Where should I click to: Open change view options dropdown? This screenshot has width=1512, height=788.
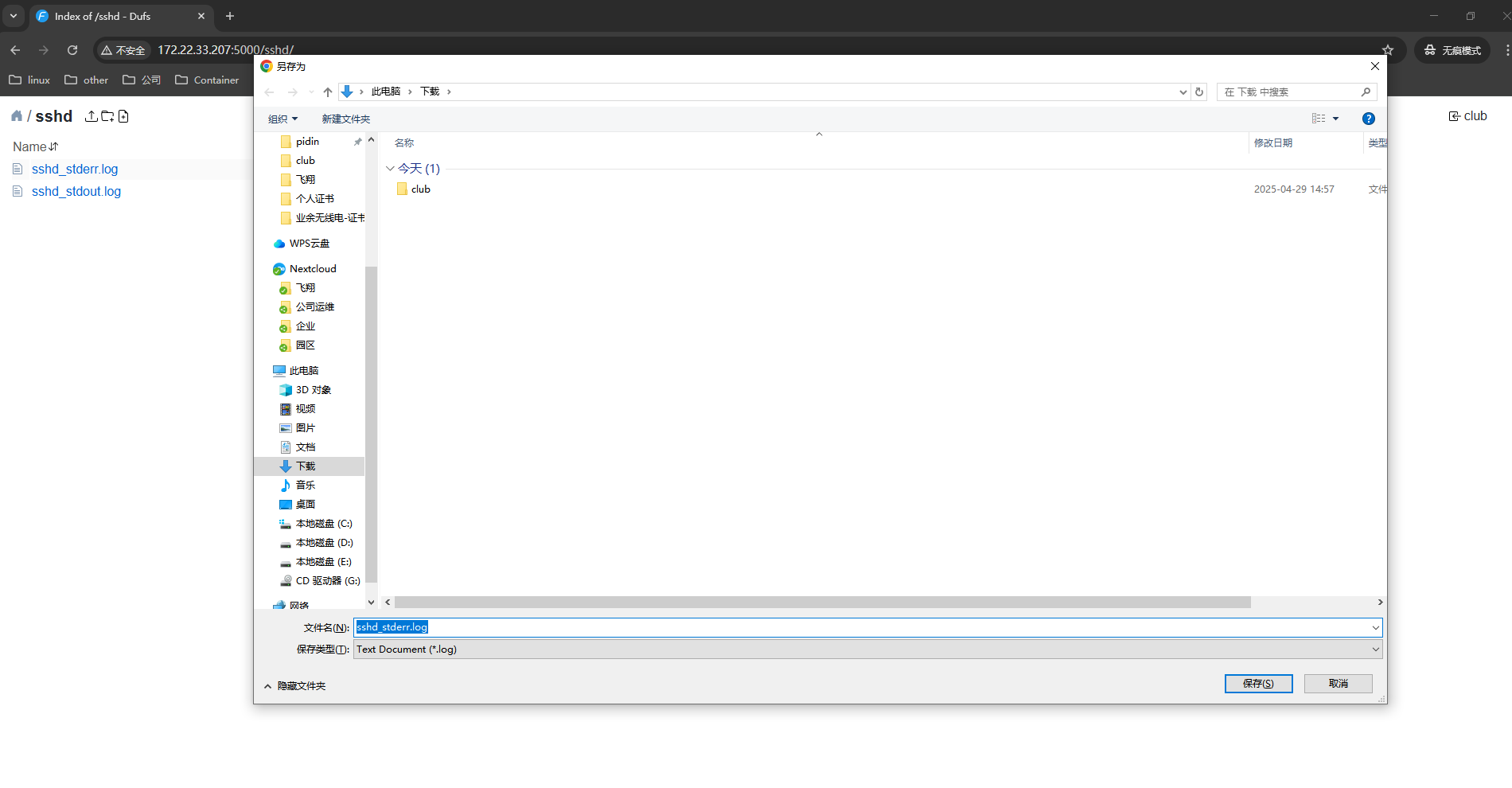[x=1335, y=119]
